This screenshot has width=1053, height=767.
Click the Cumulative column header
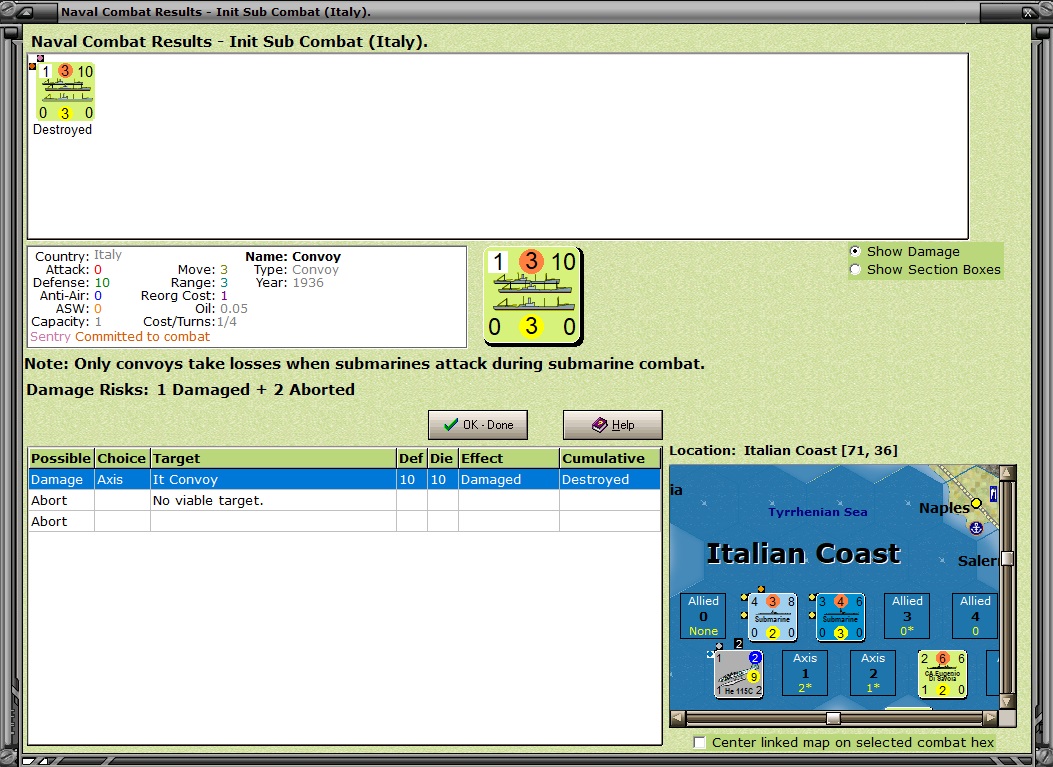610,458
